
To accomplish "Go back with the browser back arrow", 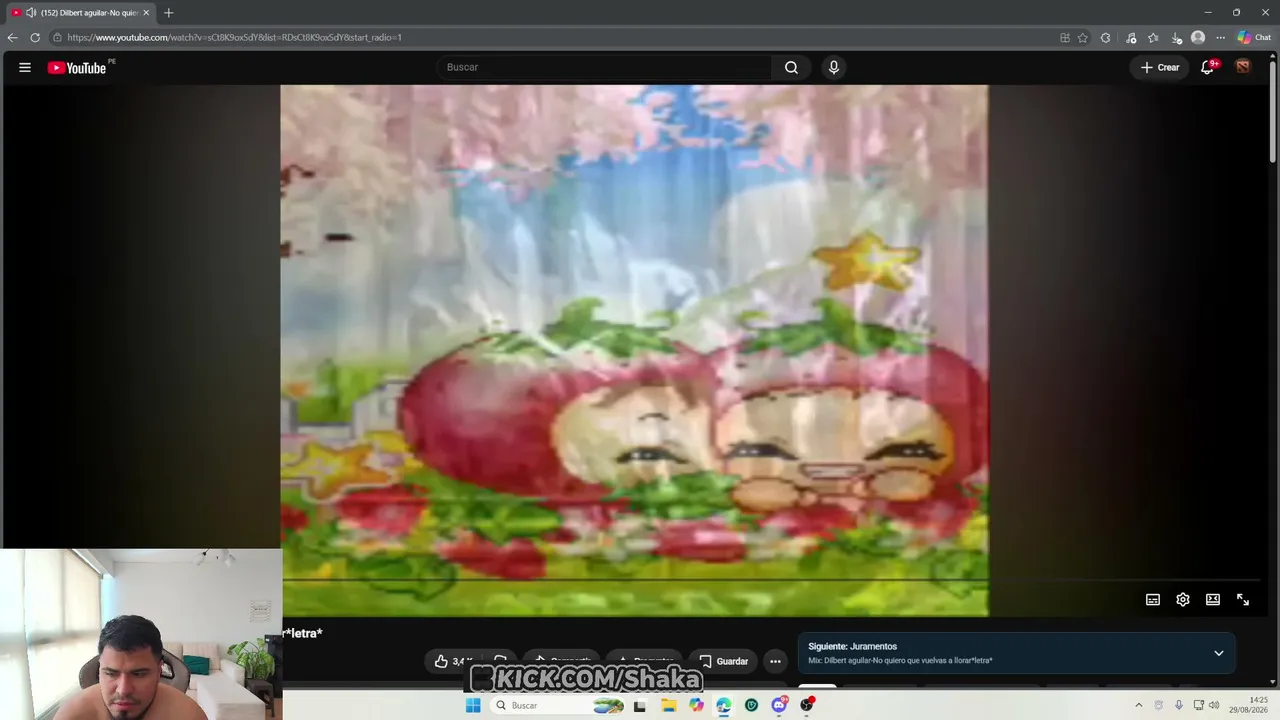I will pos(12,38).
